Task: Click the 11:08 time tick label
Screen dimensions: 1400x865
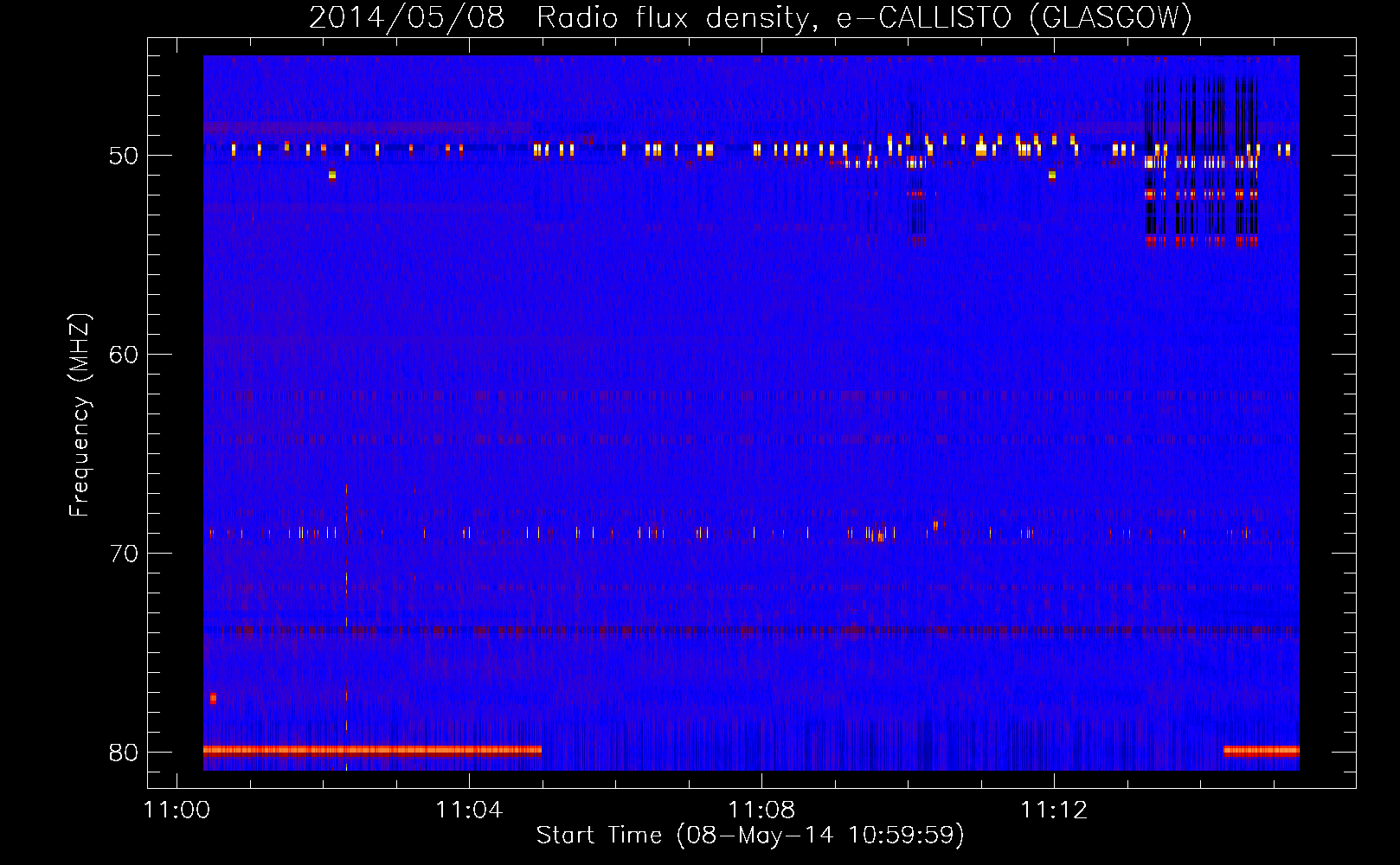Action: pyautogui.click(x=761, y=811)
